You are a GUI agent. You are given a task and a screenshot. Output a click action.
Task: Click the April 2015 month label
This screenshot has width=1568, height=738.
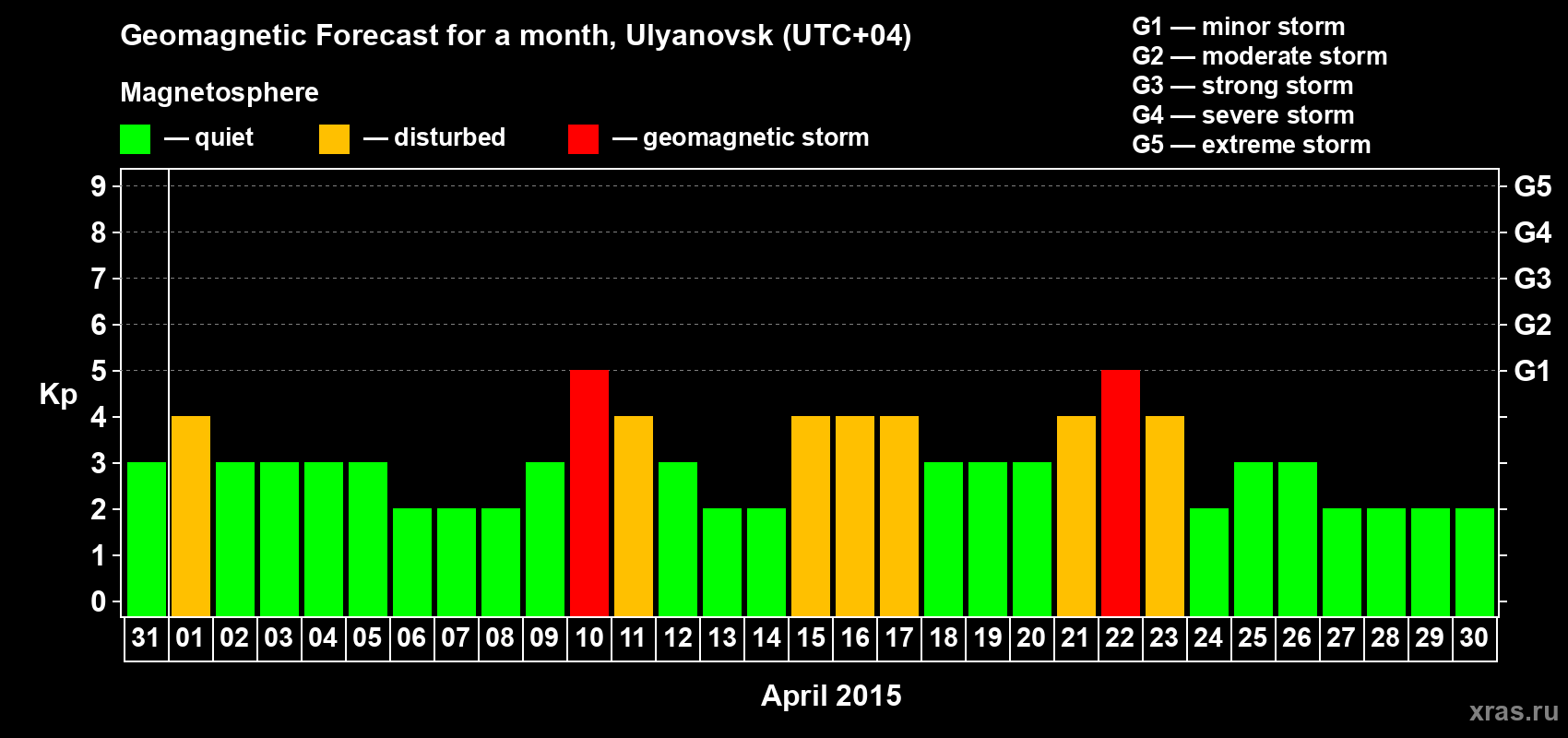831,696
